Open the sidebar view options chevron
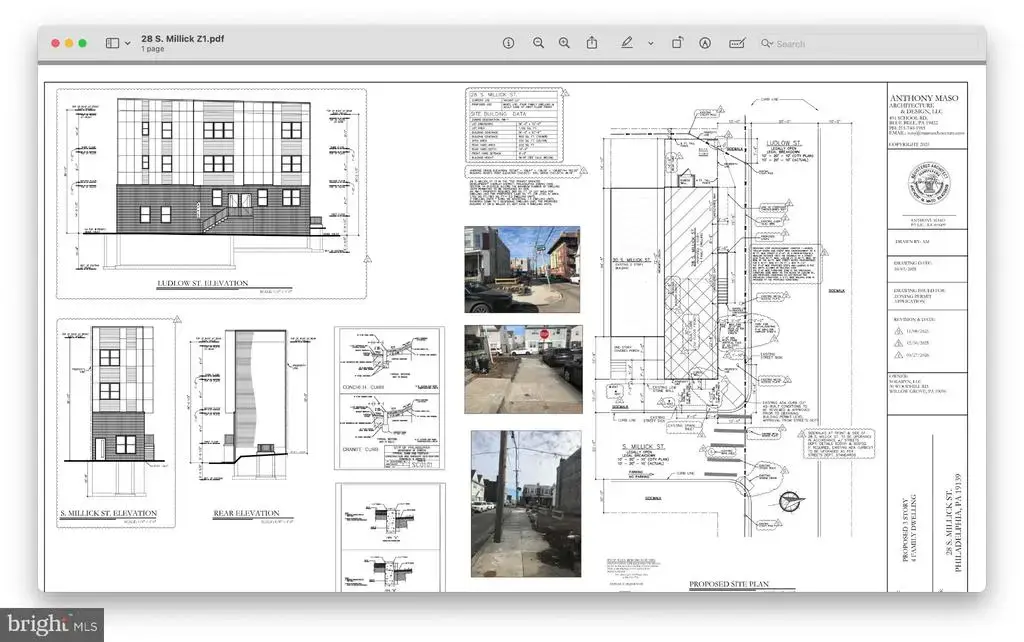Screen dimensions: 1024x642 (x=127, y=44)
